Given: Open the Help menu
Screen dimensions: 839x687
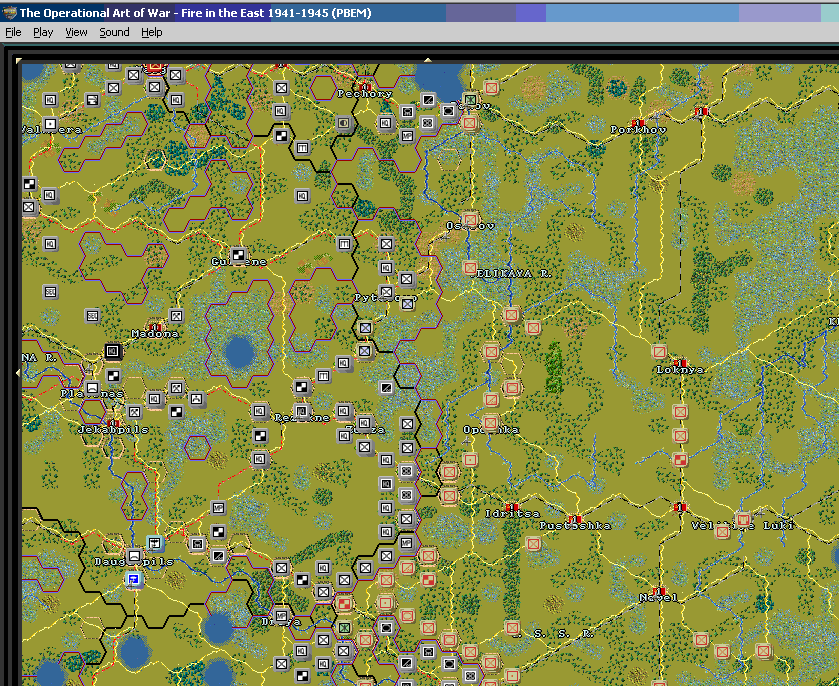Looking at the screenshot, I should coord(151,32).
